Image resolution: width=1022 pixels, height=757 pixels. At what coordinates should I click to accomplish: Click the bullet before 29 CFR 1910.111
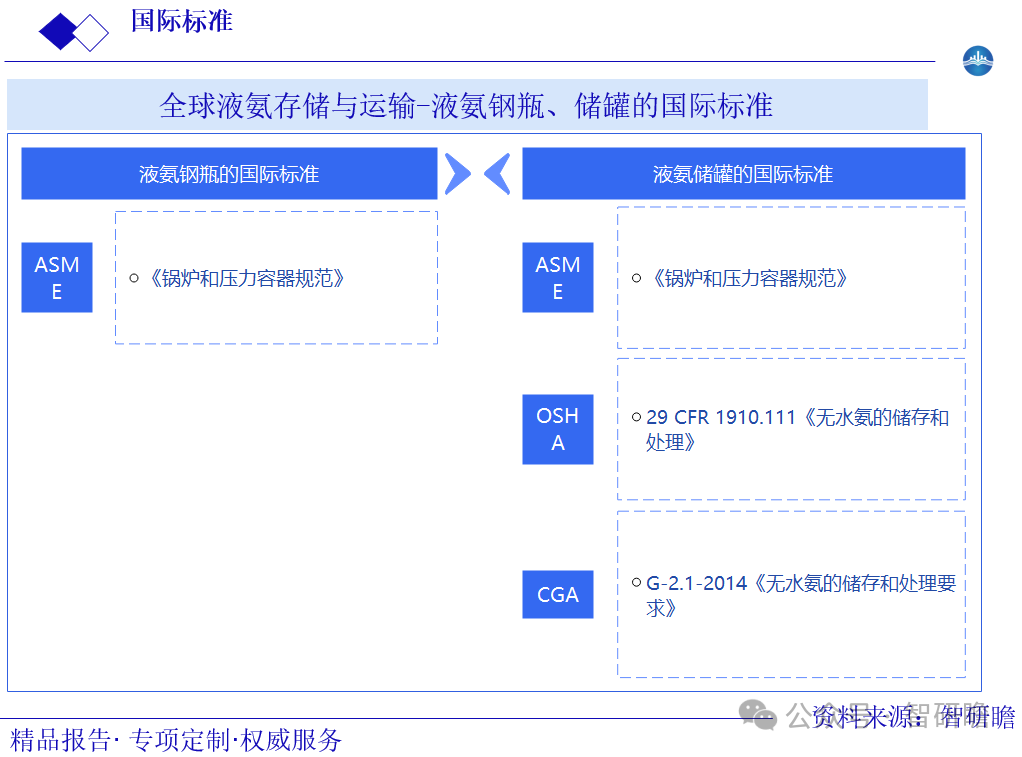pos(636,417)
